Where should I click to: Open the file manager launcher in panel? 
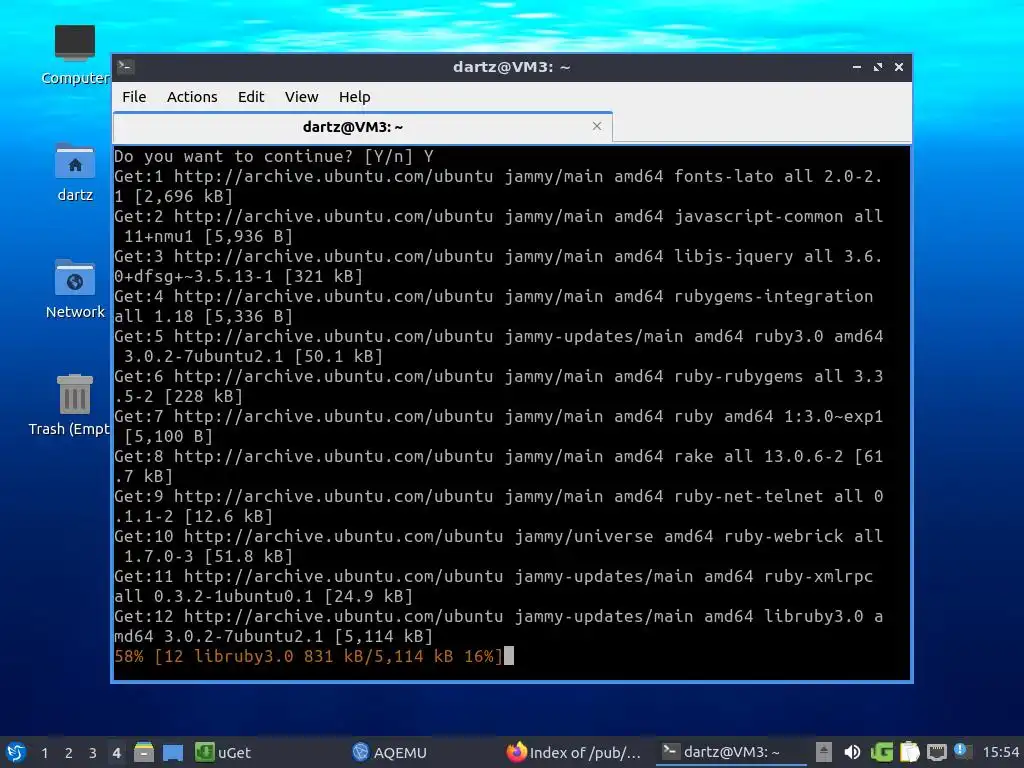coord(144,752)
